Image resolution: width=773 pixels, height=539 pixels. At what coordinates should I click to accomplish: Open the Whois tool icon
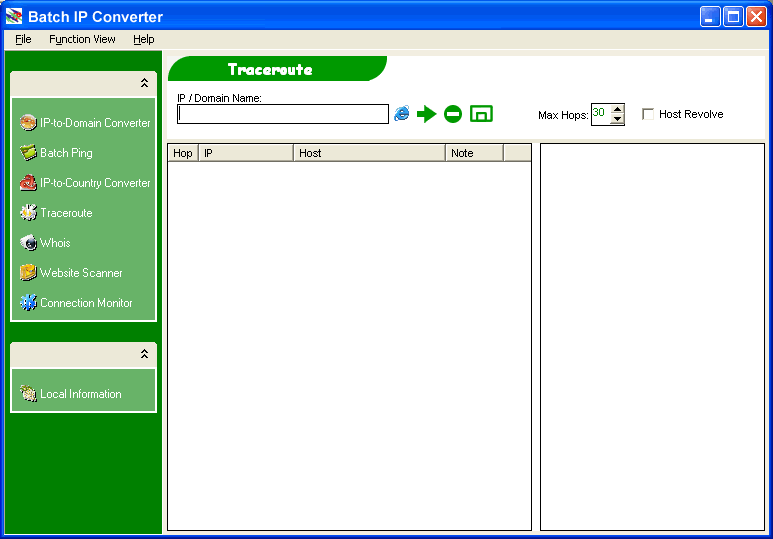[x=28, y=243]
